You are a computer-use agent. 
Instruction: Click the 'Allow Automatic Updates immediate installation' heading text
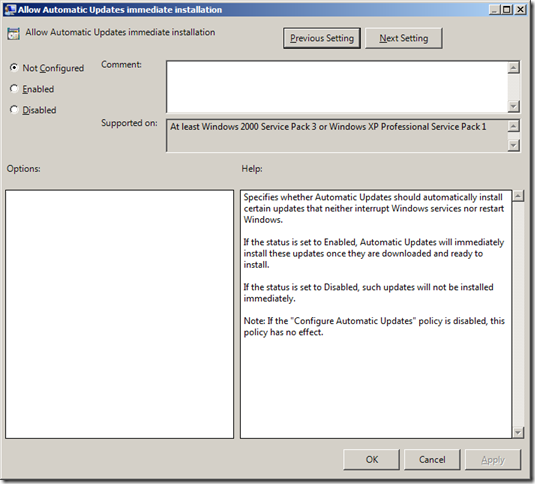pos(120,32)
